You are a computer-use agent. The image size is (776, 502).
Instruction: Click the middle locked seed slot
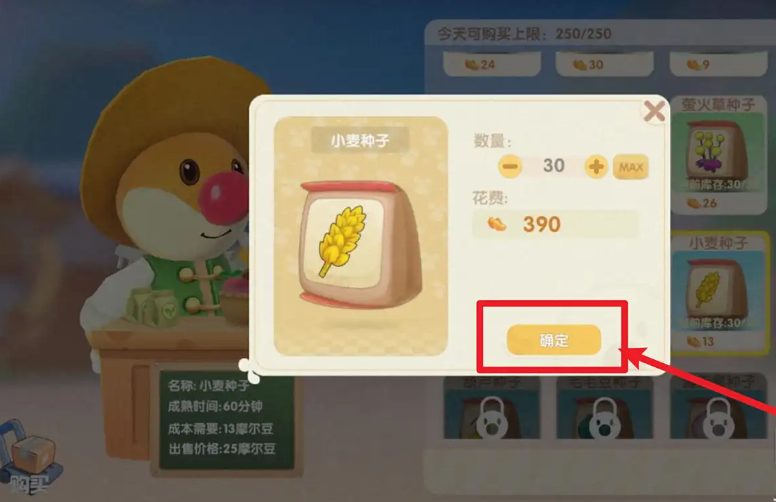[x=605, y=407]
